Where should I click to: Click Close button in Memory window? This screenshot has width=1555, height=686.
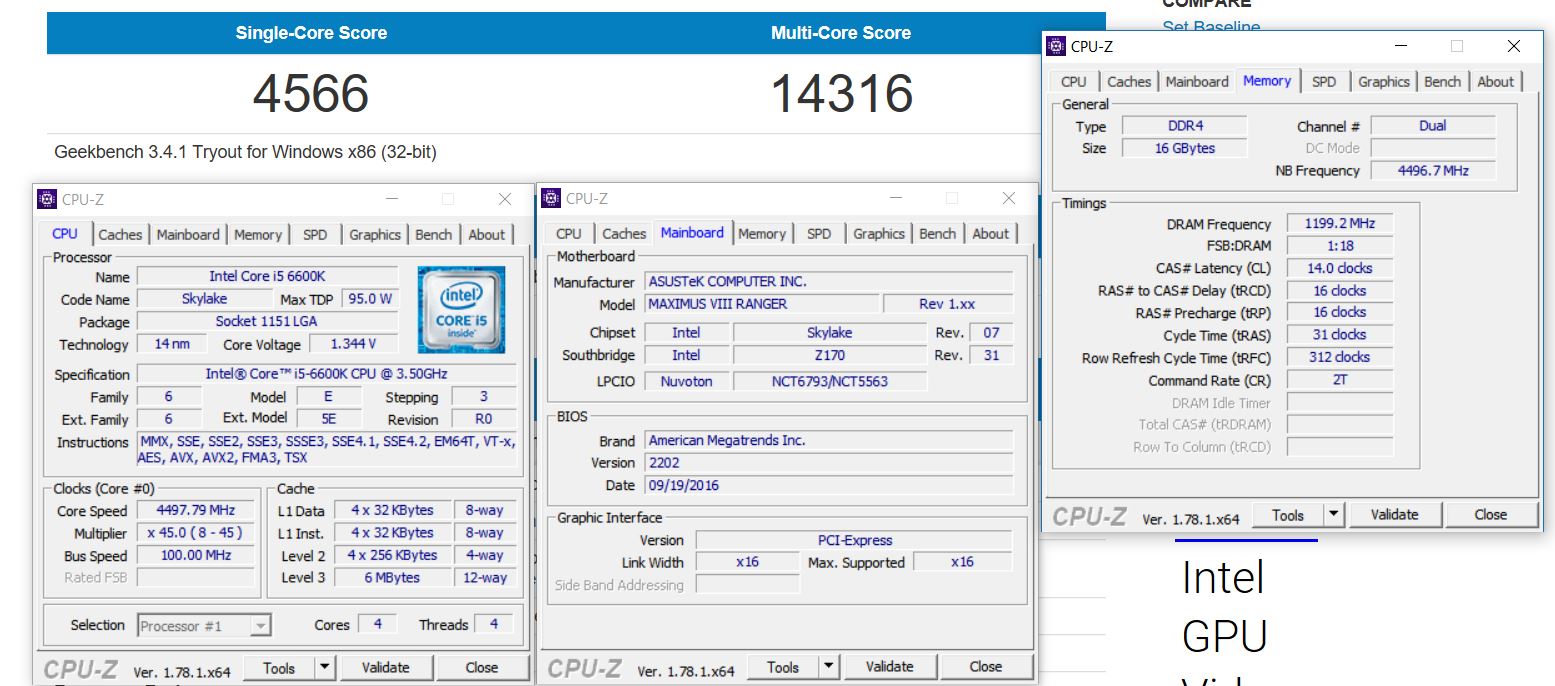tap(1491, 515)
